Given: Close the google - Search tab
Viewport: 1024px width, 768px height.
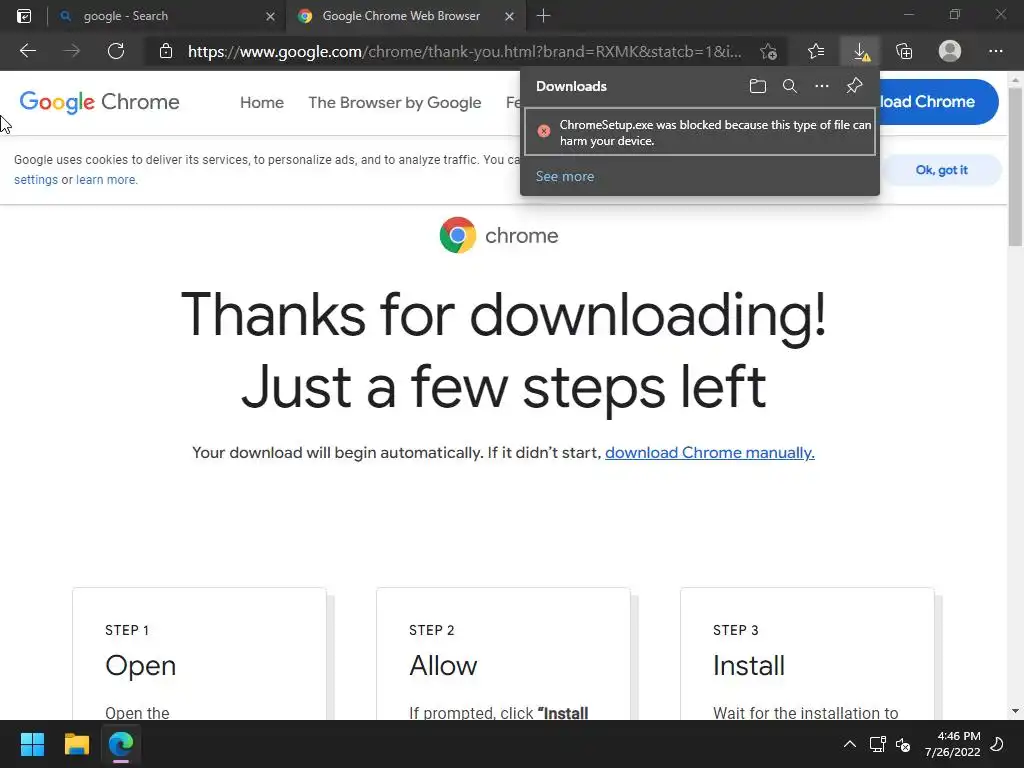Looking at the screenshot, I should coord(270,16).
